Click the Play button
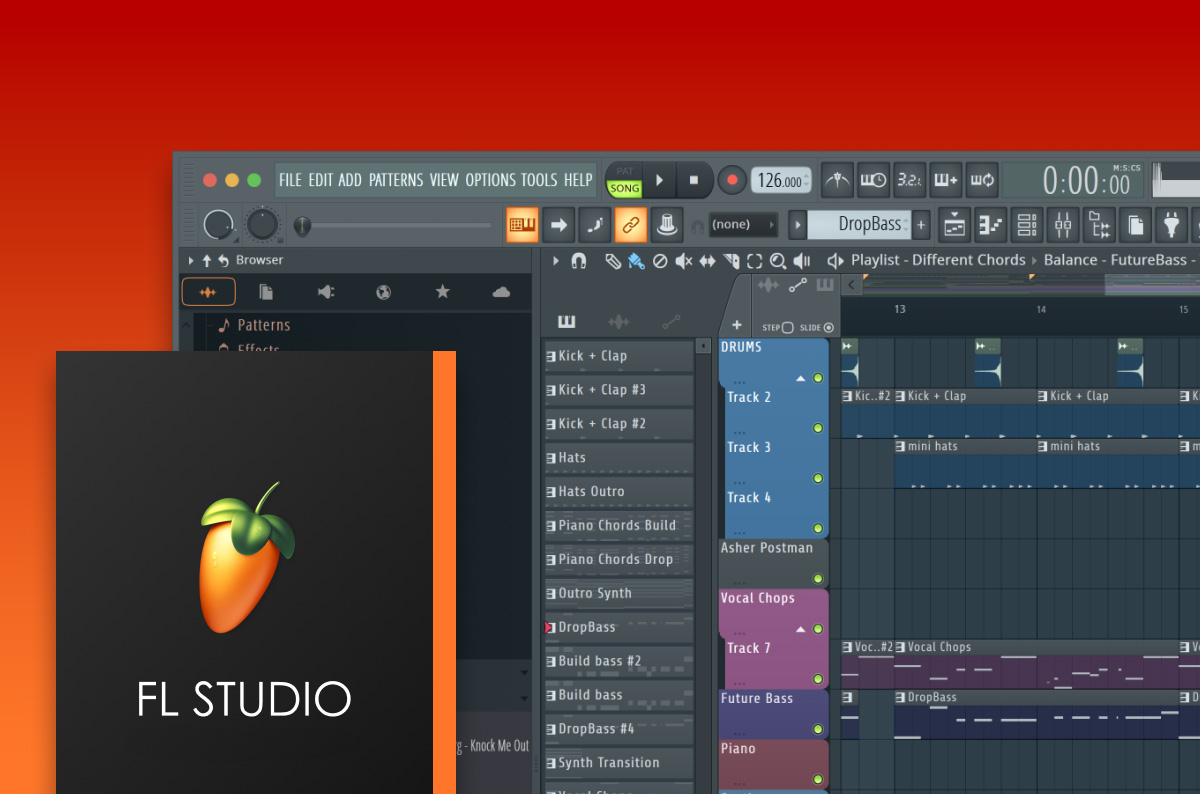 [x=659, y=180]
